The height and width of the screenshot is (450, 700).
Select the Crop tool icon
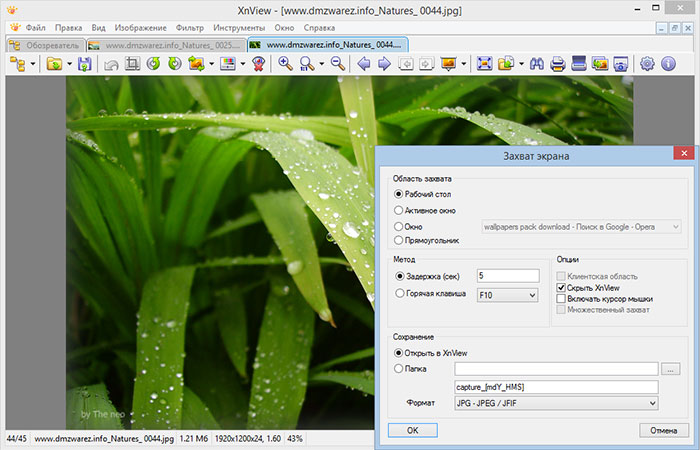pos(132,64)
